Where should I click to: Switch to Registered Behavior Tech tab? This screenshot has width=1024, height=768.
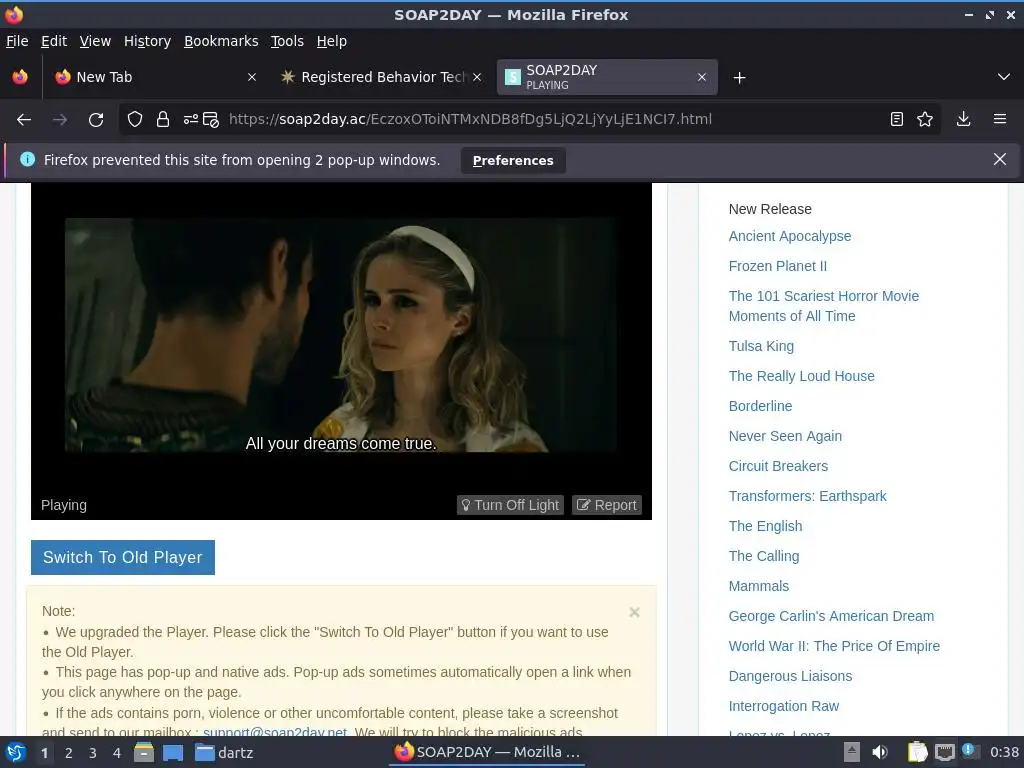click(x=381, y=77)
